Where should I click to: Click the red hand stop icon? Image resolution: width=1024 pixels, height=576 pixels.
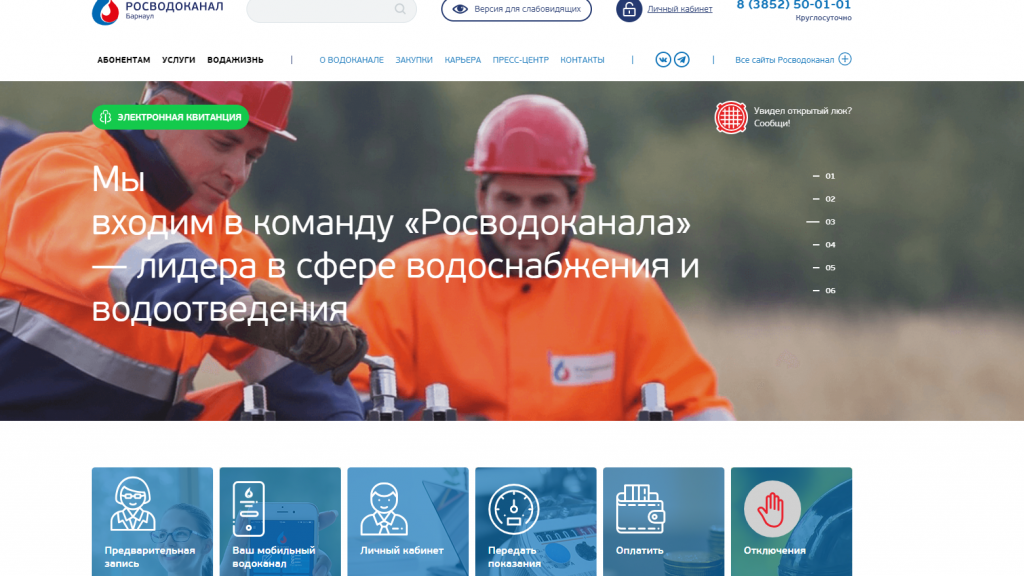pos(772,509)
